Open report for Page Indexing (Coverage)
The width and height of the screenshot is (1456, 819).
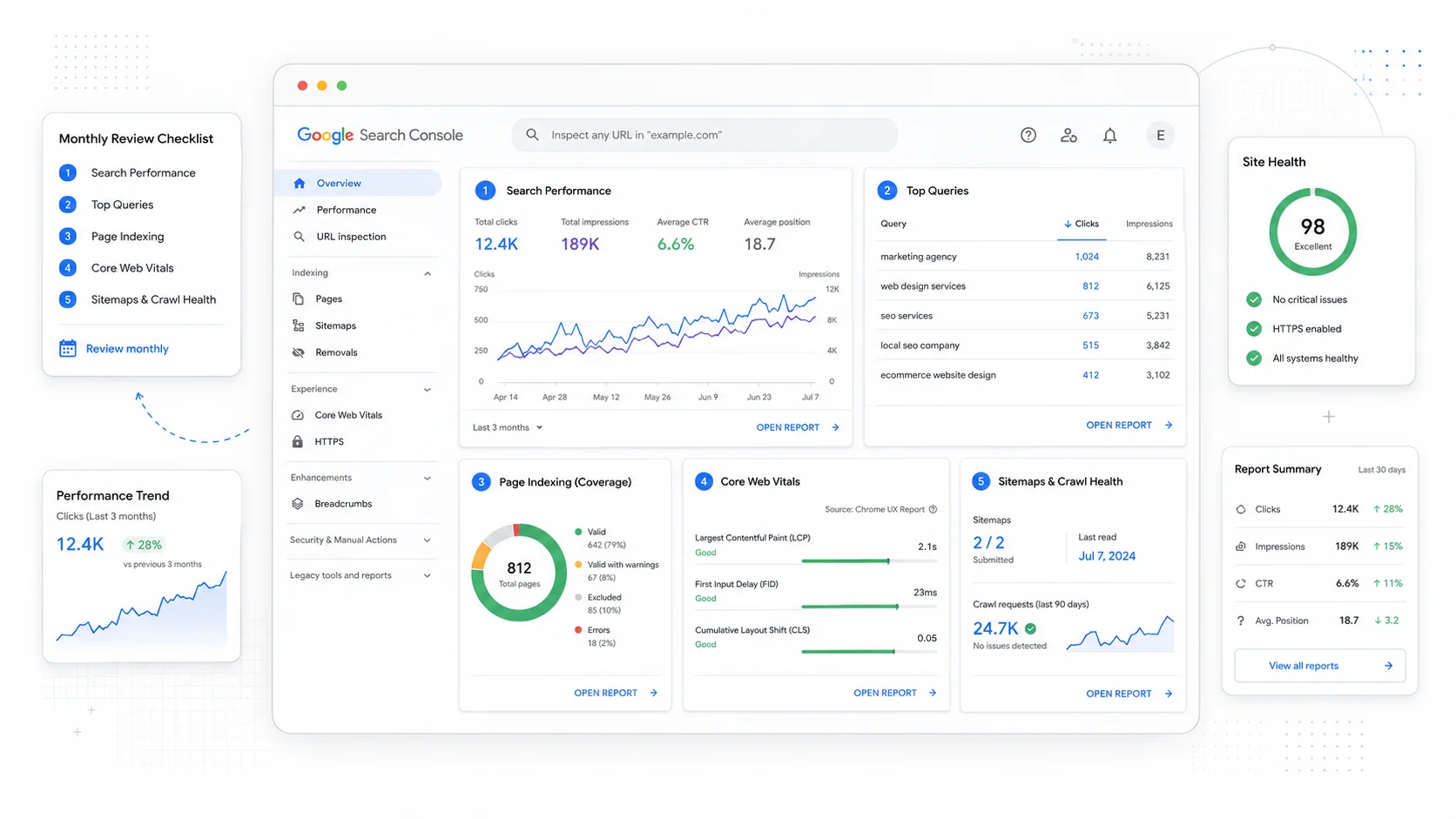click(x=616, y=693)
